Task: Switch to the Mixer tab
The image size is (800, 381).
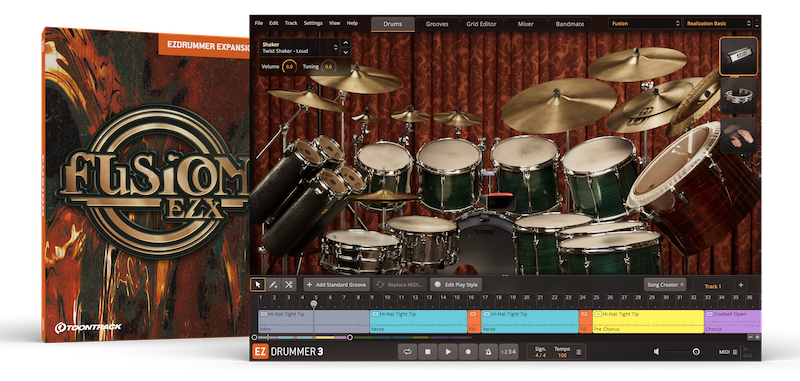Action: tap(526, 24)
